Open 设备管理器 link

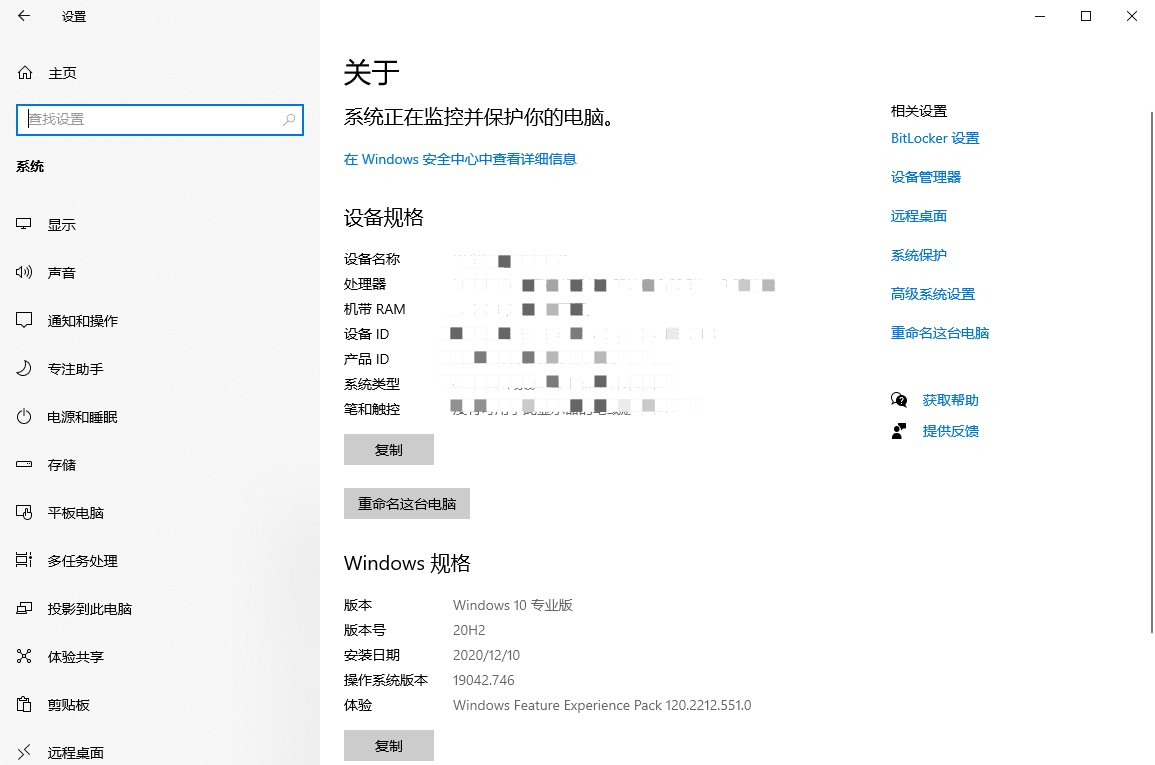pos(925,177)
